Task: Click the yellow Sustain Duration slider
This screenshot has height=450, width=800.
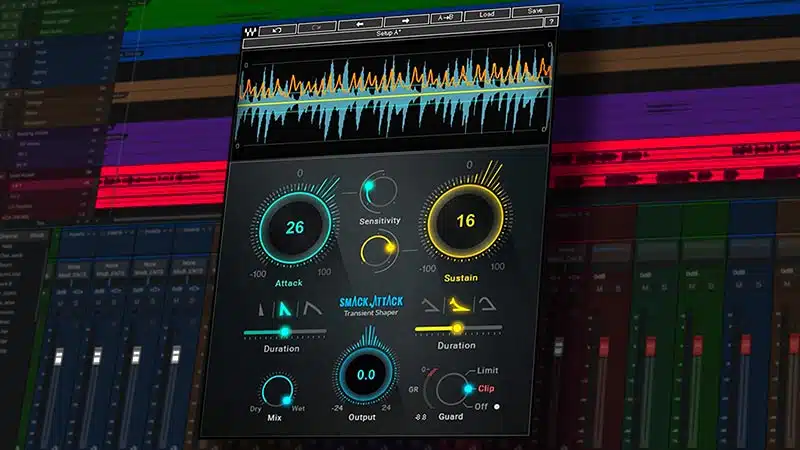Action: 458,329
